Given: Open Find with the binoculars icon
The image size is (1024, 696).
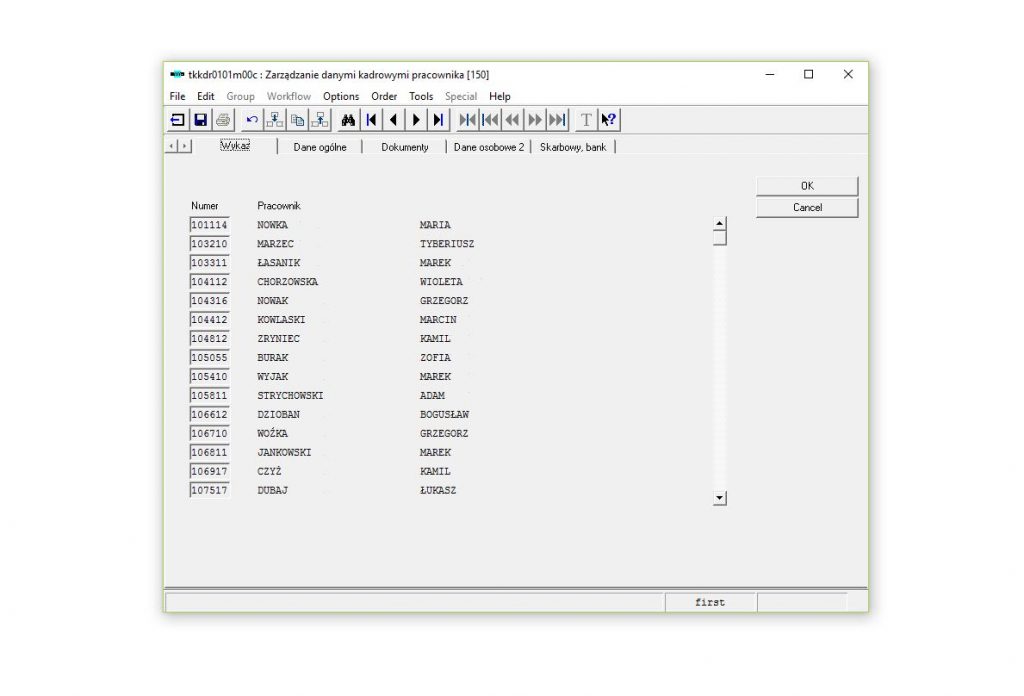Looking at the screenshot, I should (x=349, y=120).
